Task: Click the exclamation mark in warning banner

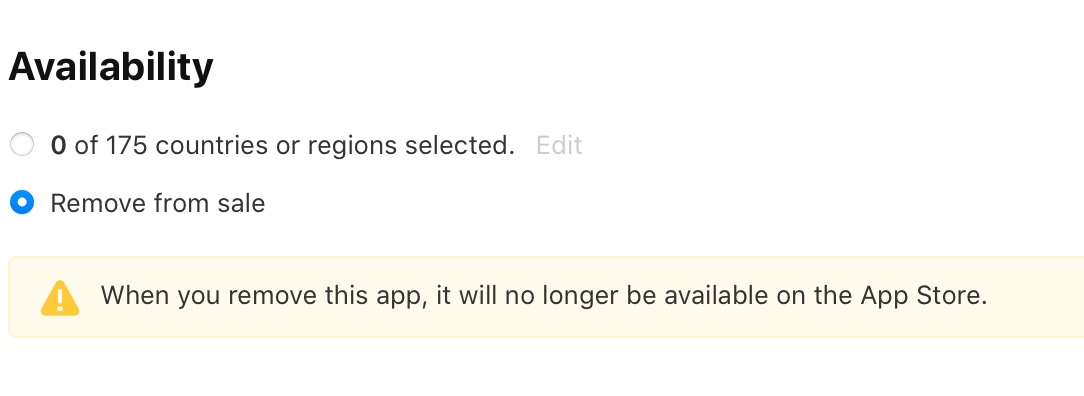Action: pyautogui.click(x=60, y=300)
